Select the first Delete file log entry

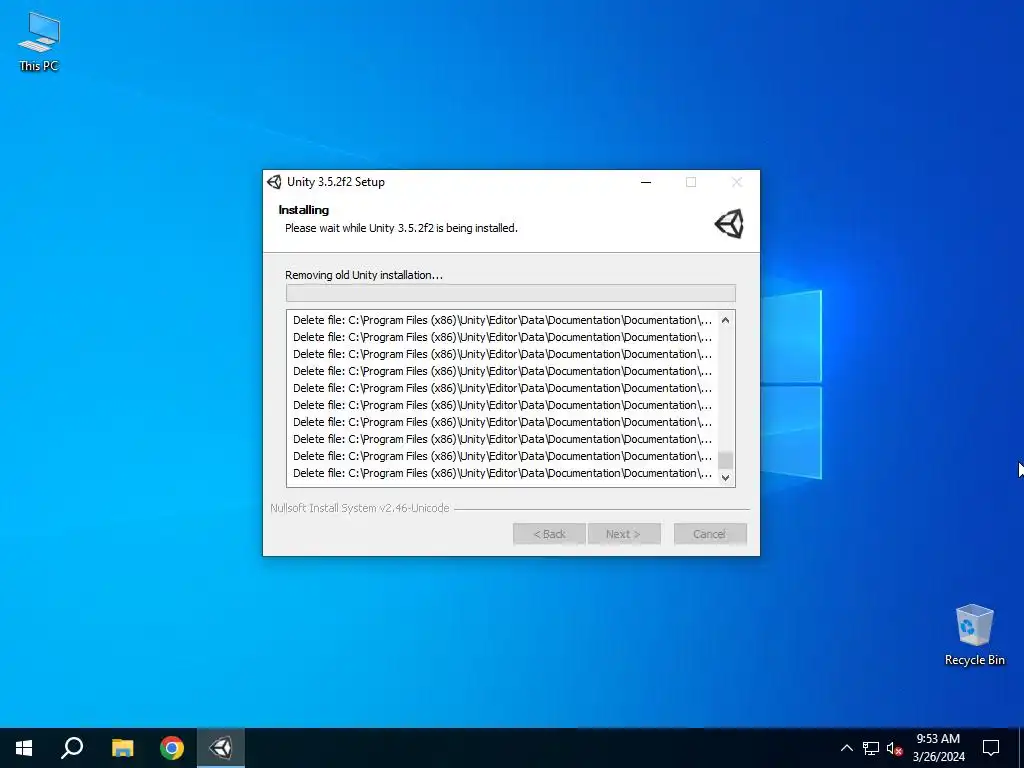tap(502, 320)
